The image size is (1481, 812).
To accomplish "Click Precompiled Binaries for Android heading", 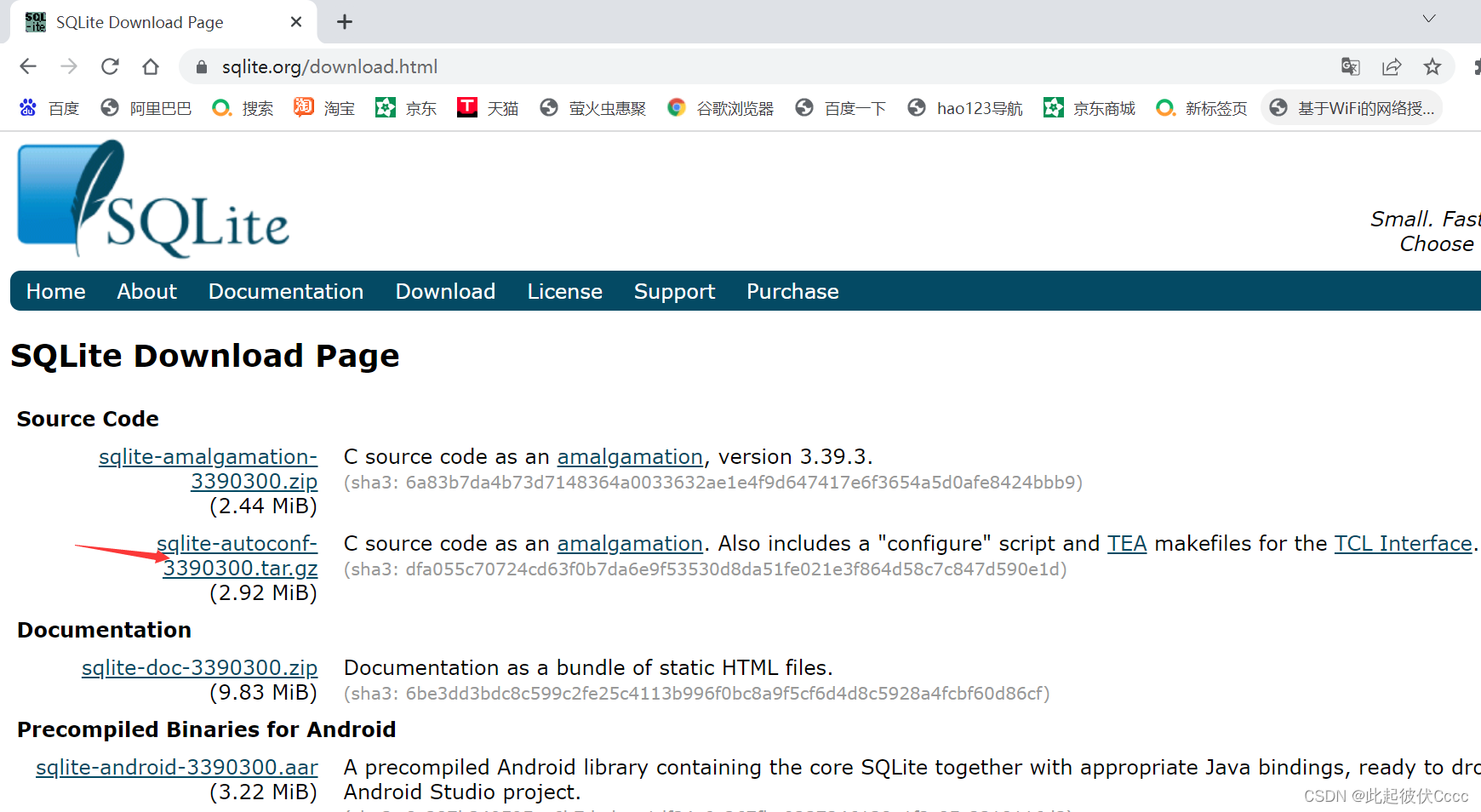I will [207, 729].
